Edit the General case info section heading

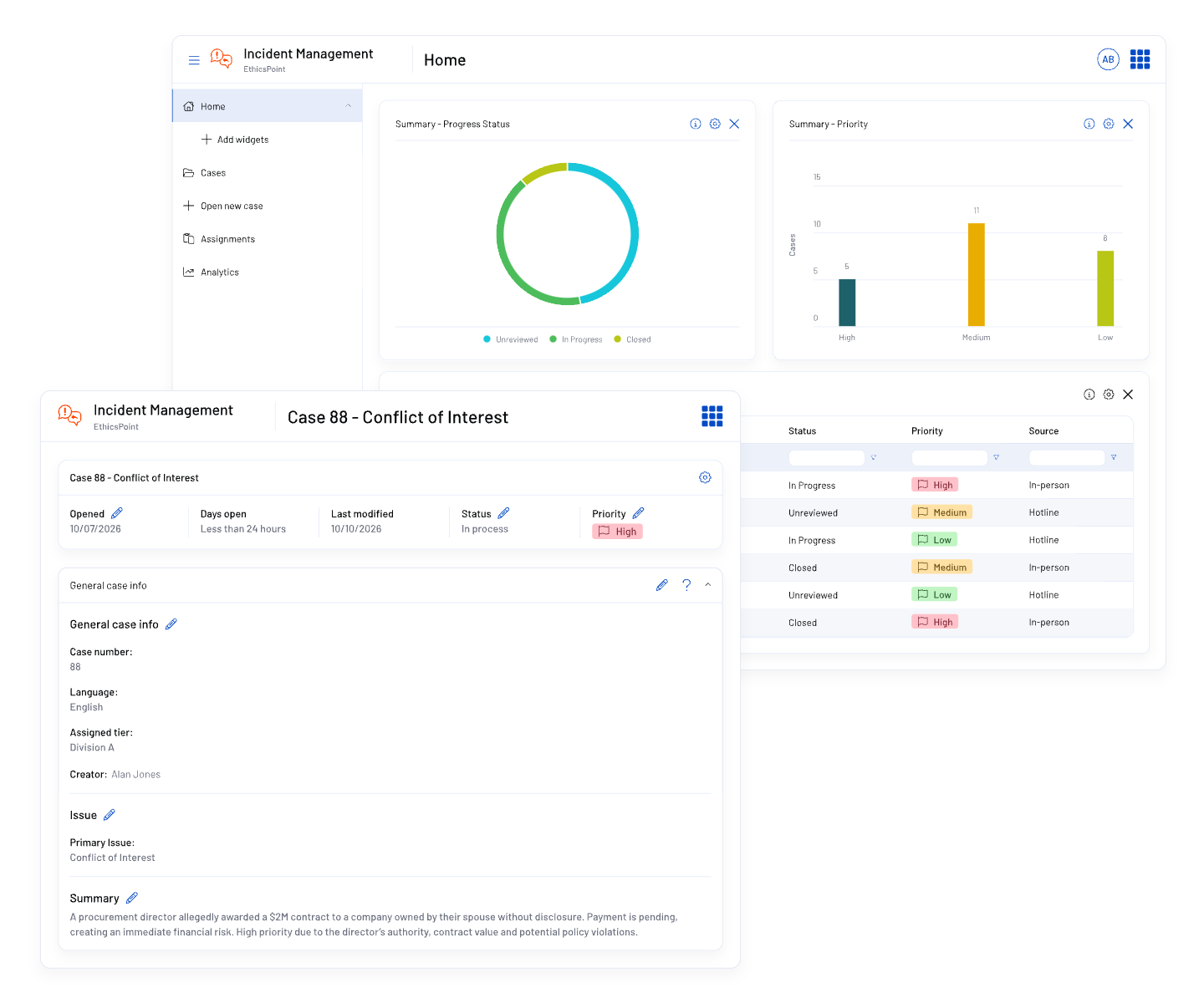(171, 624)
